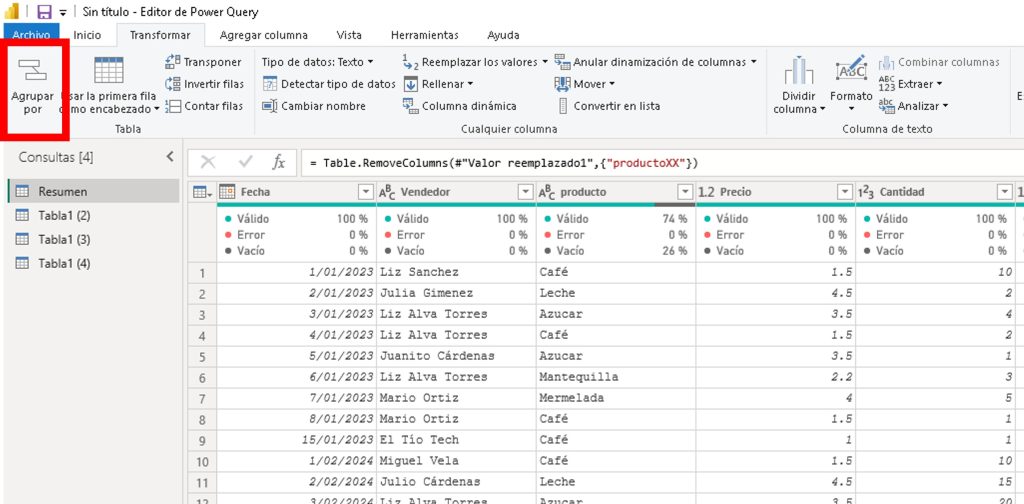This screenshot has height=504, width=1024.
Task: Open Tipo de datos: Texto dropdown
Action: point(318,62)
